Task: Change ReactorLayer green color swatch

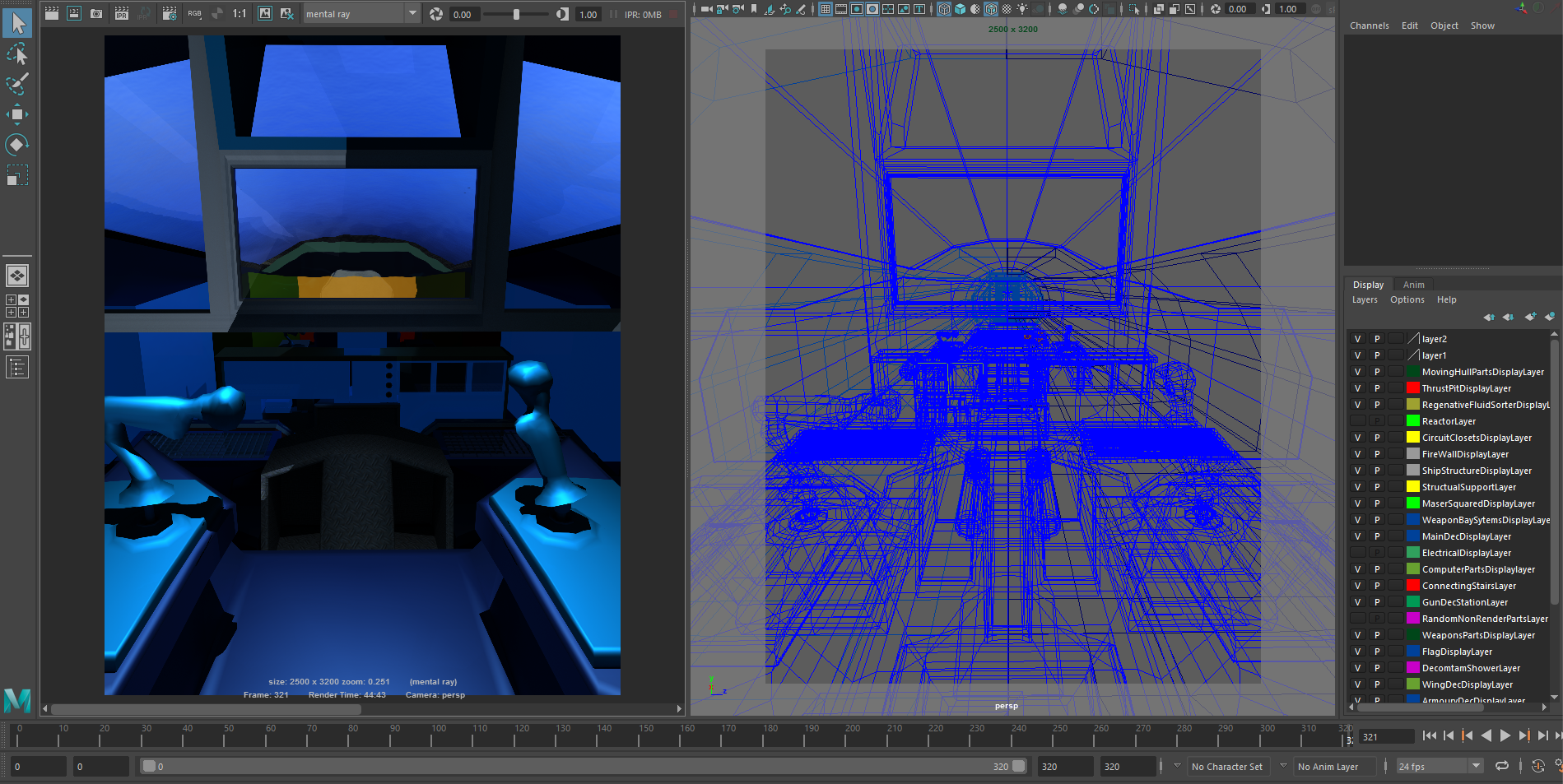Action: (x=1412, y=421)
